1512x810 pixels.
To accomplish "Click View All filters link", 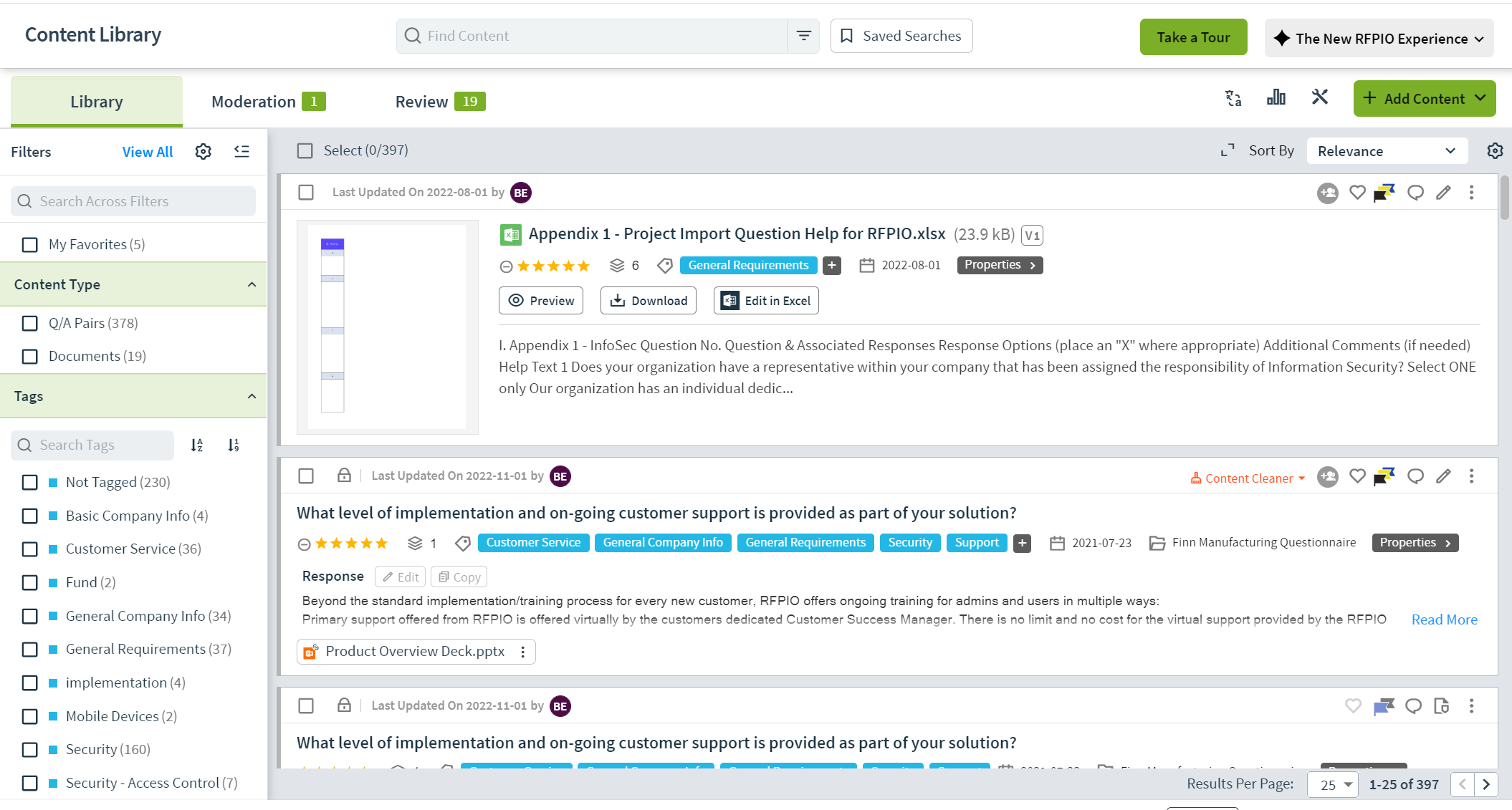I will click(x=148, y=152).
